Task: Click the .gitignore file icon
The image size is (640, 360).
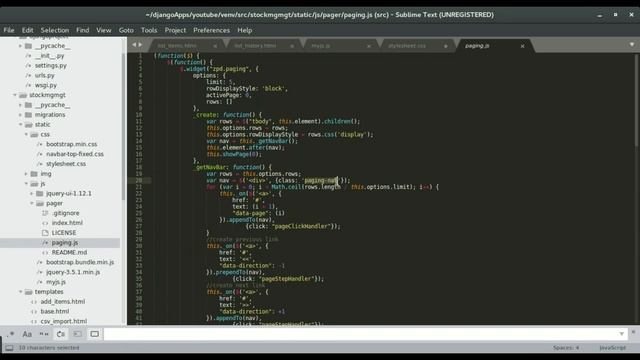Action: pyautogui.click(x=45, y=213)
